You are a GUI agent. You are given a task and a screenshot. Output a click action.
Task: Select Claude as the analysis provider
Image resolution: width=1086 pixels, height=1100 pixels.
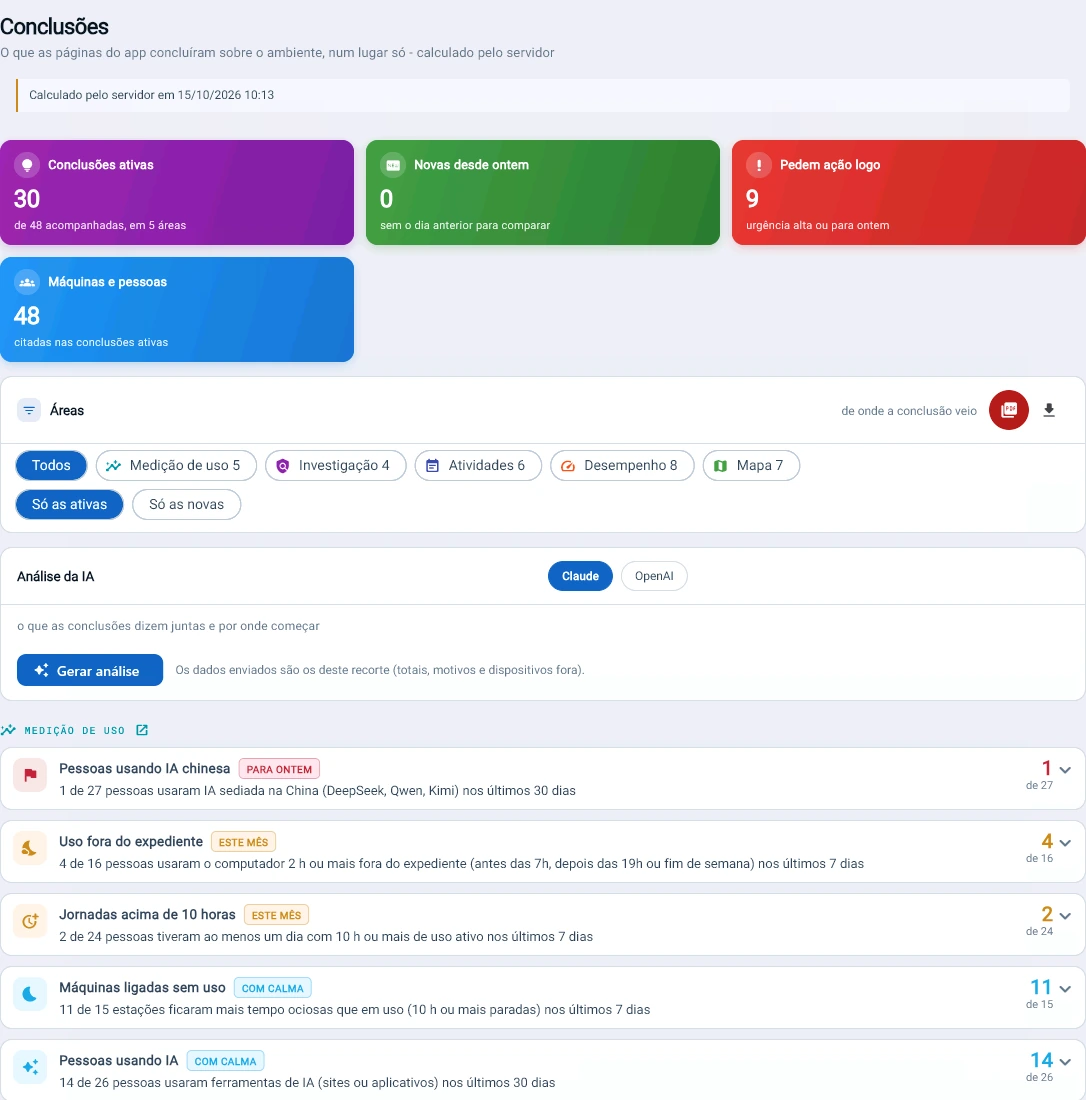tap(580, 576)
